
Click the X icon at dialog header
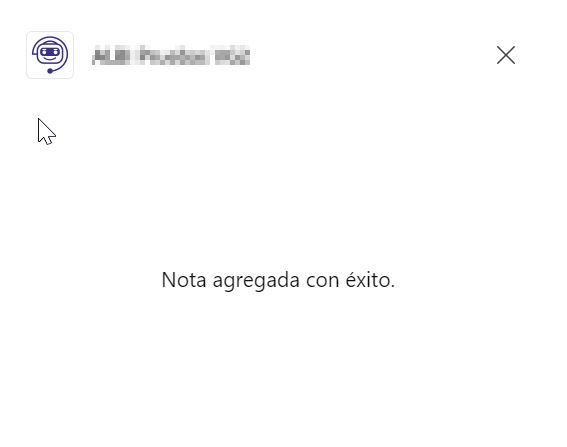click(x=506, y=55)
